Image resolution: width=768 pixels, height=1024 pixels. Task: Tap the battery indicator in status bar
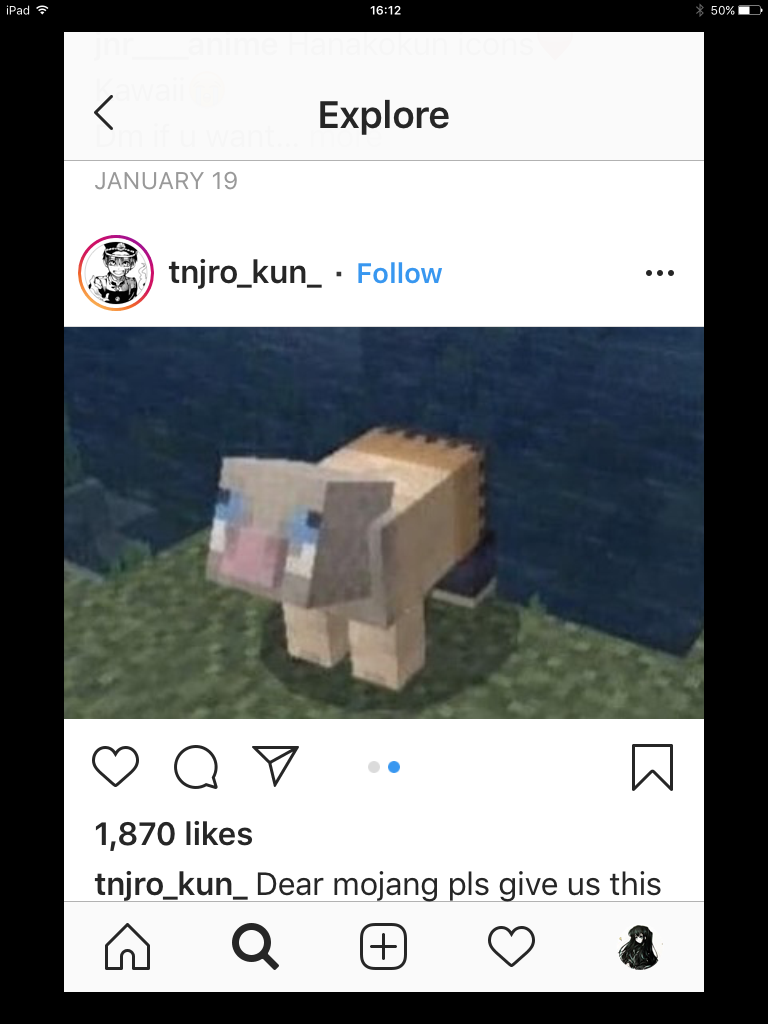750,10
